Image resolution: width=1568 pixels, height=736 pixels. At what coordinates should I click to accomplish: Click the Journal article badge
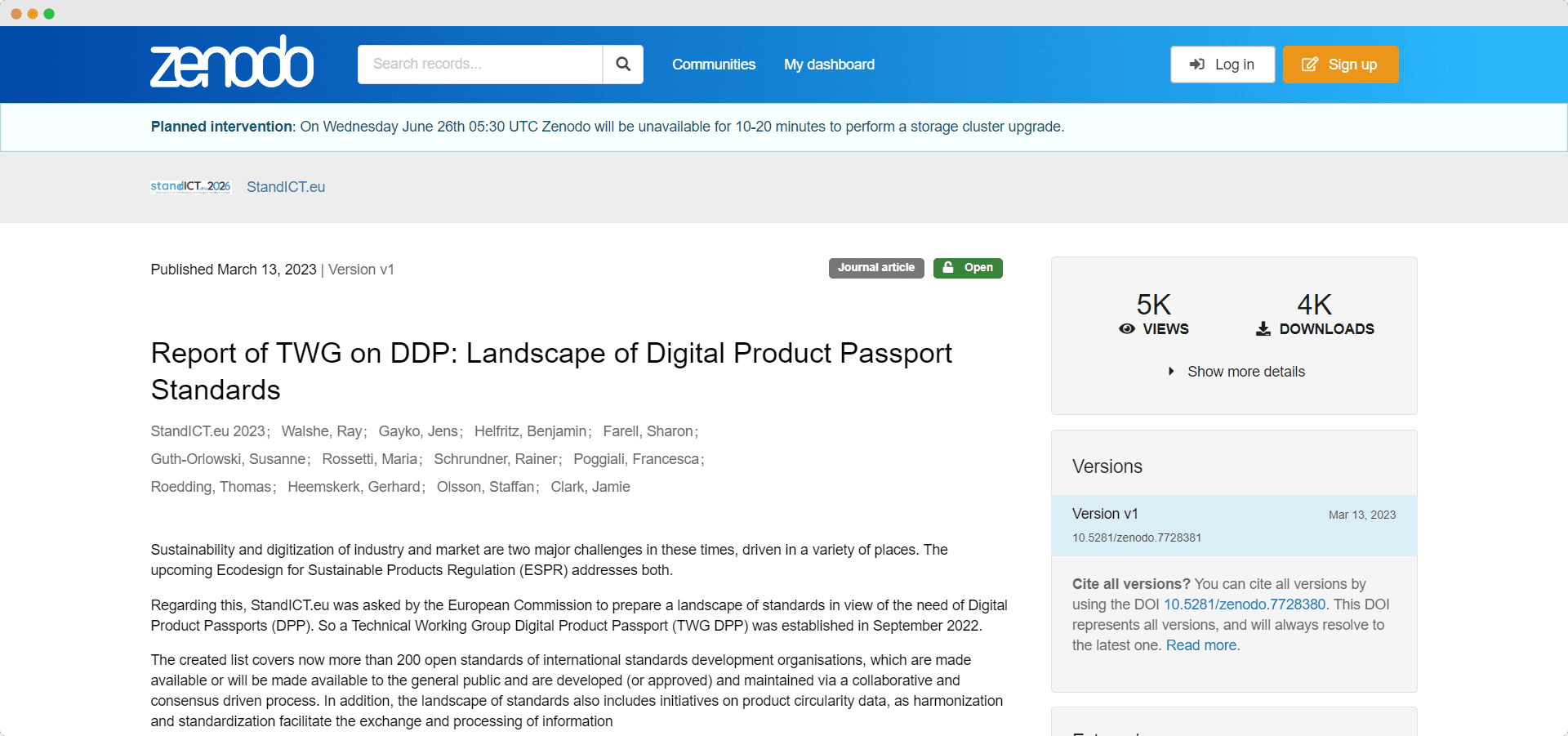point(876,268)
